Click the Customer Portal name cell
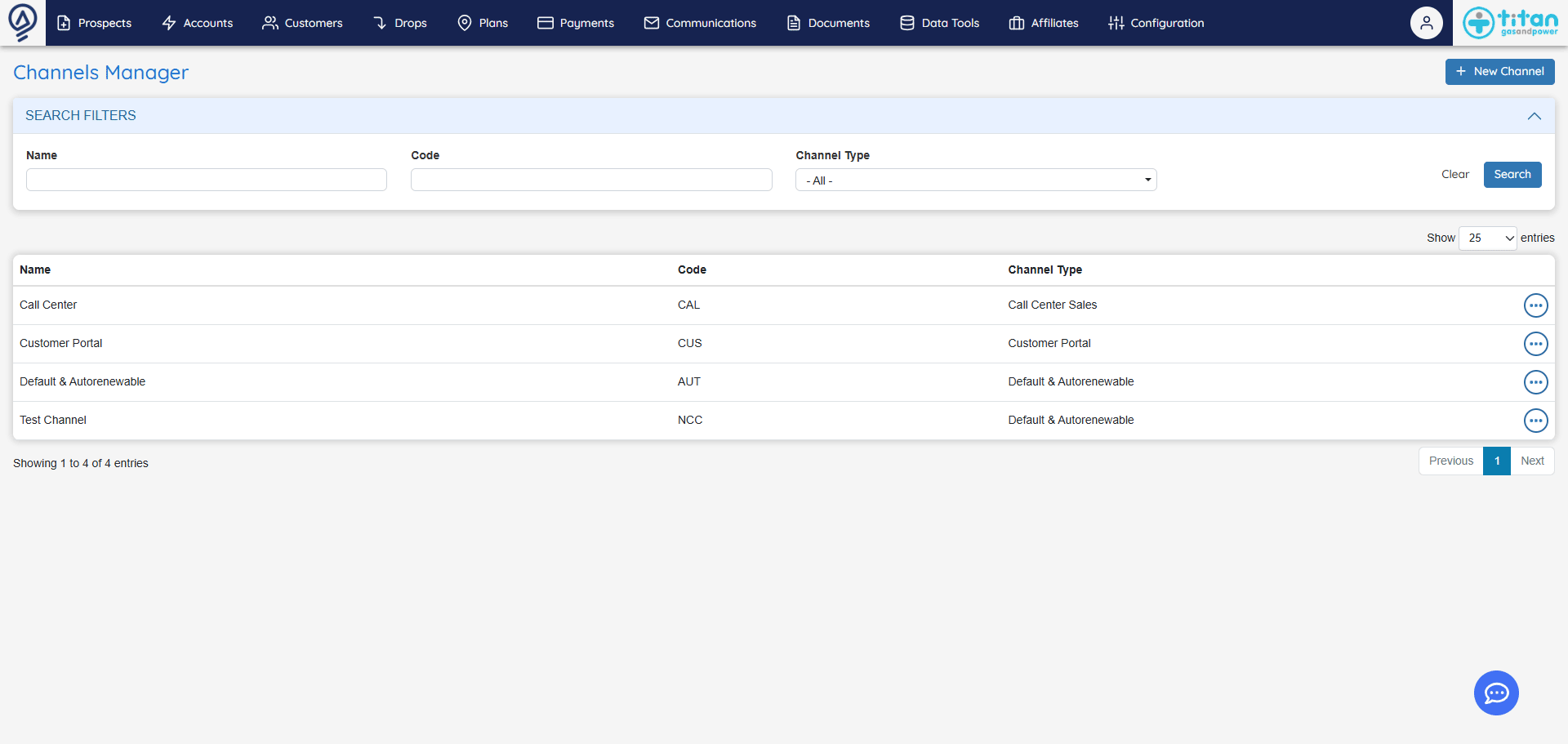This screenshot has width=1568, height=744. [x=61, y=343]
